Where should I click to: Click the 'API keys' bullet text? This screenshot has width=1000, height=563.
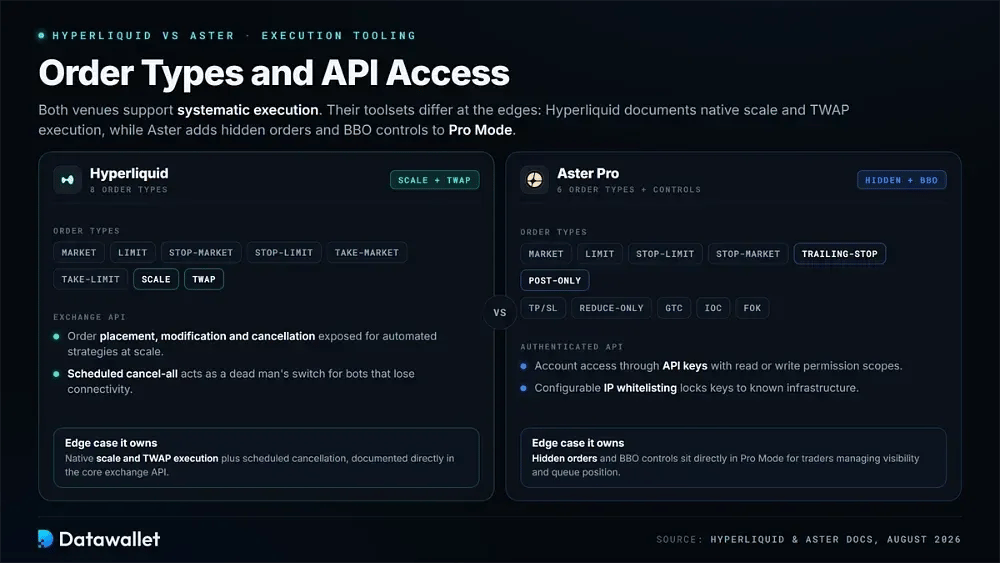685,366
